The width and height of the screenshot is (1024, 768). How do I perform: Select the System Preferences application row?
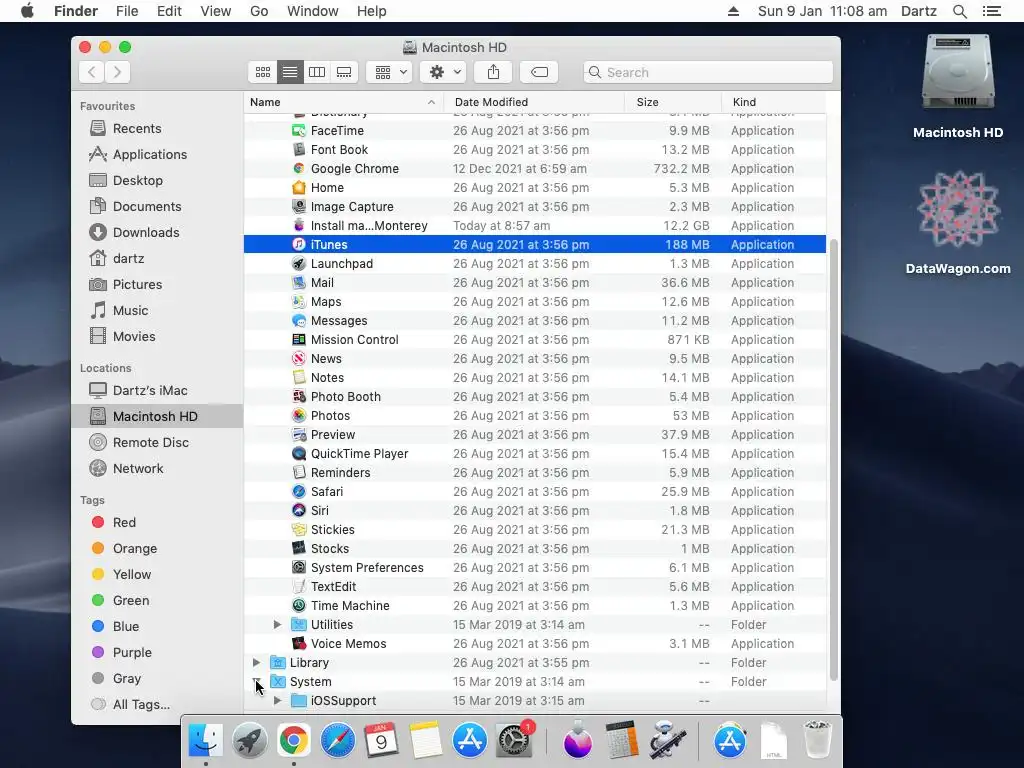click(x=535, y=568)
